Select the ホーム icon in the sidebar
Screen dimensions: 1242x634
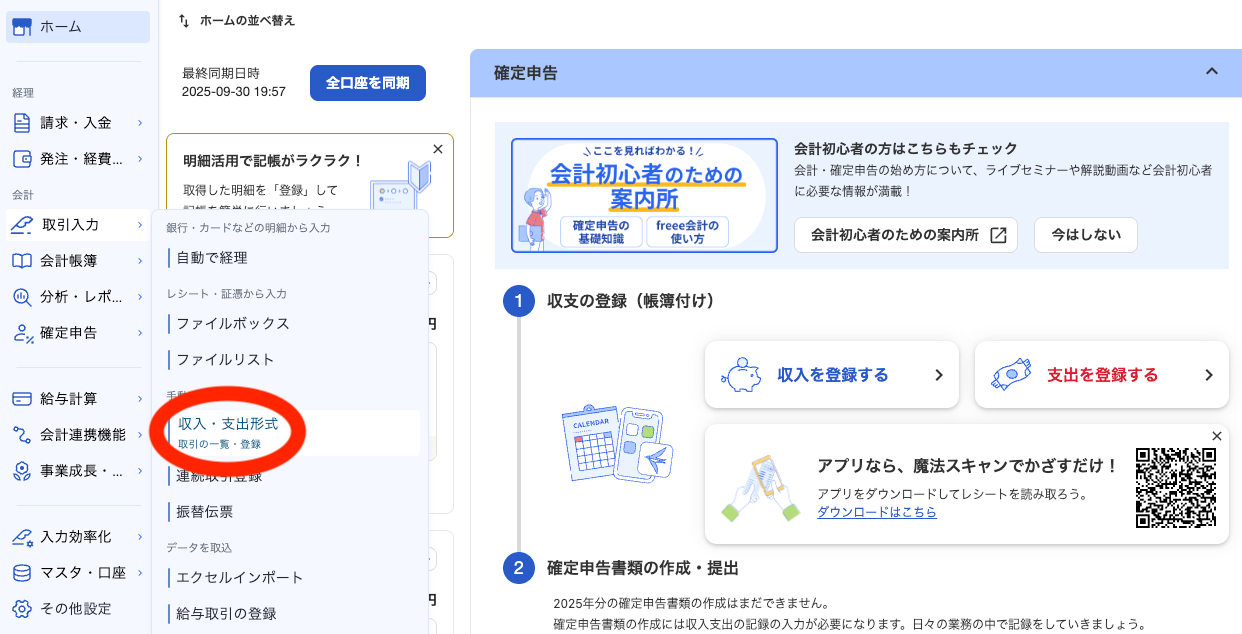click(23, 27)
